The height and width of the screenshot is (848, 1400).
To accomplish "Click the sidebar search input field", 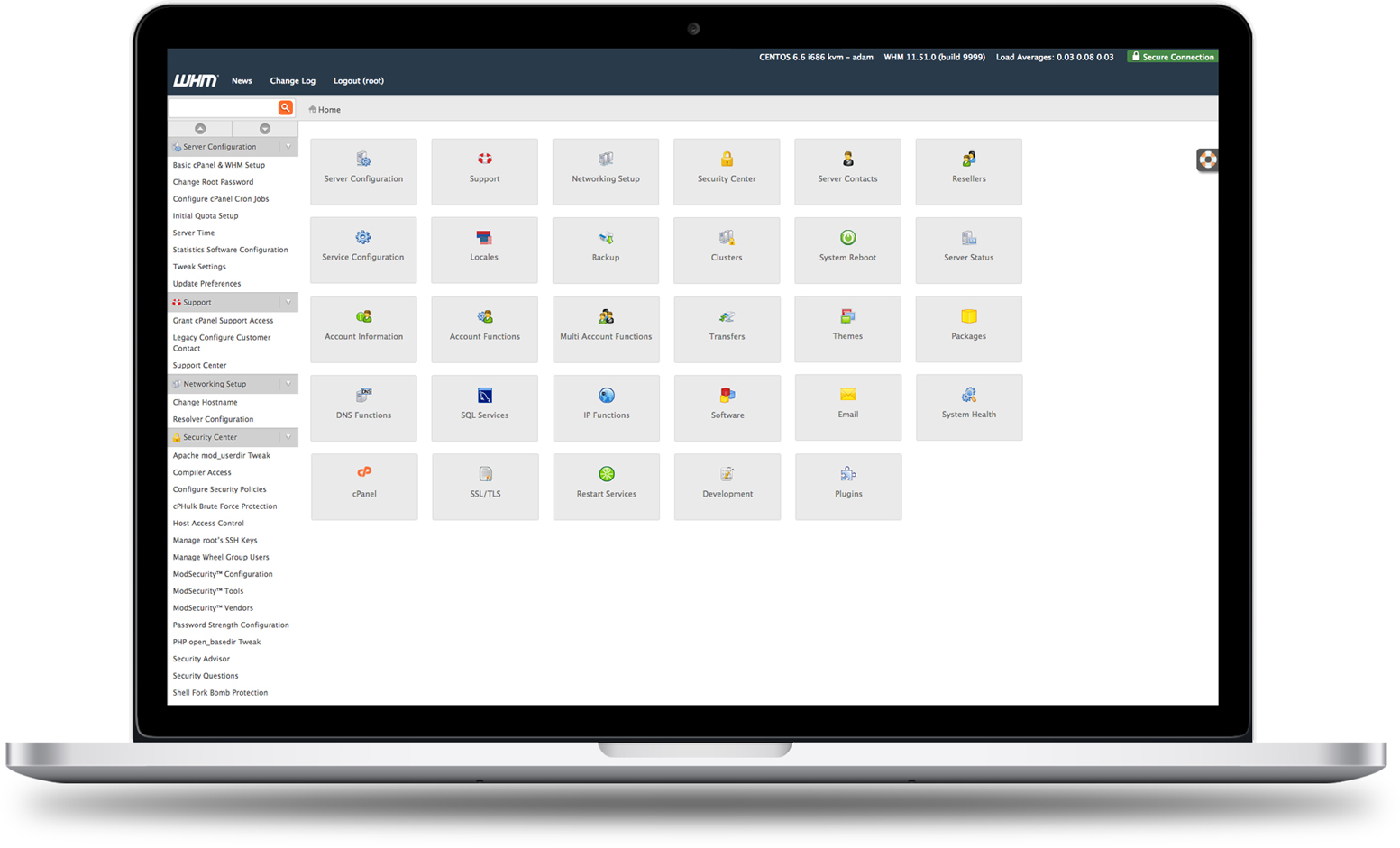I will click(223, 107).
